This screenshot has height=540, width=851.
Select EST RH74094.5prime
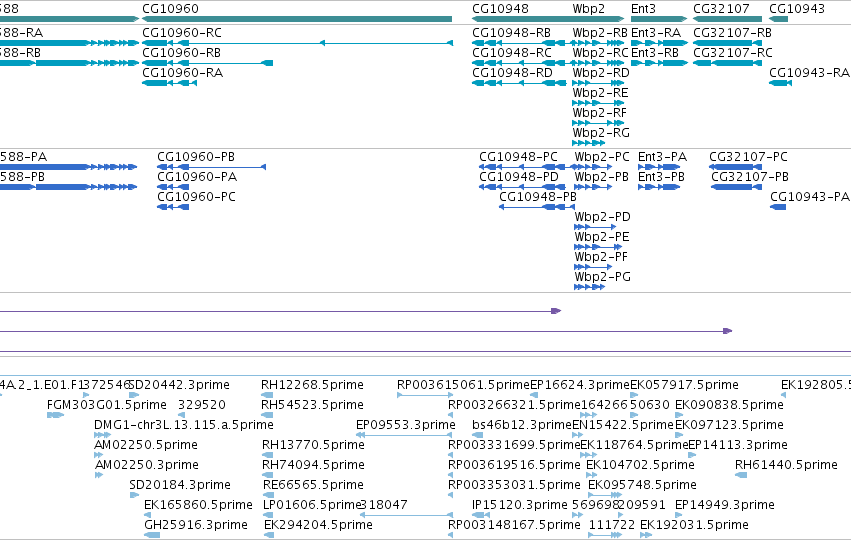point(313,465)
